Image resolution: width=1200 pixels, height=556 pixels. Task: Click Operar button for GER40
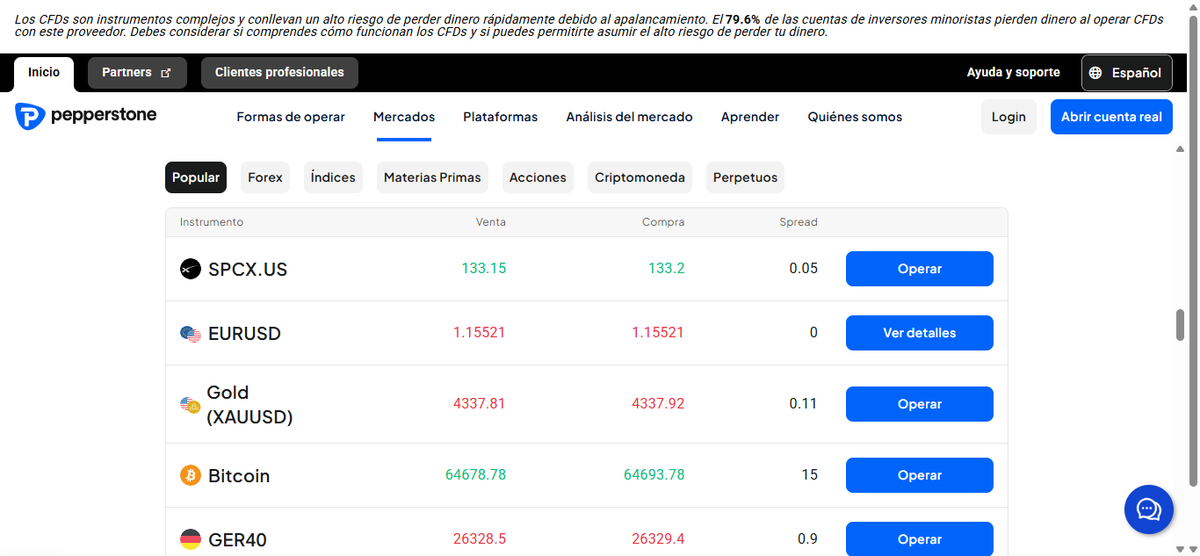tap(919, 539)
